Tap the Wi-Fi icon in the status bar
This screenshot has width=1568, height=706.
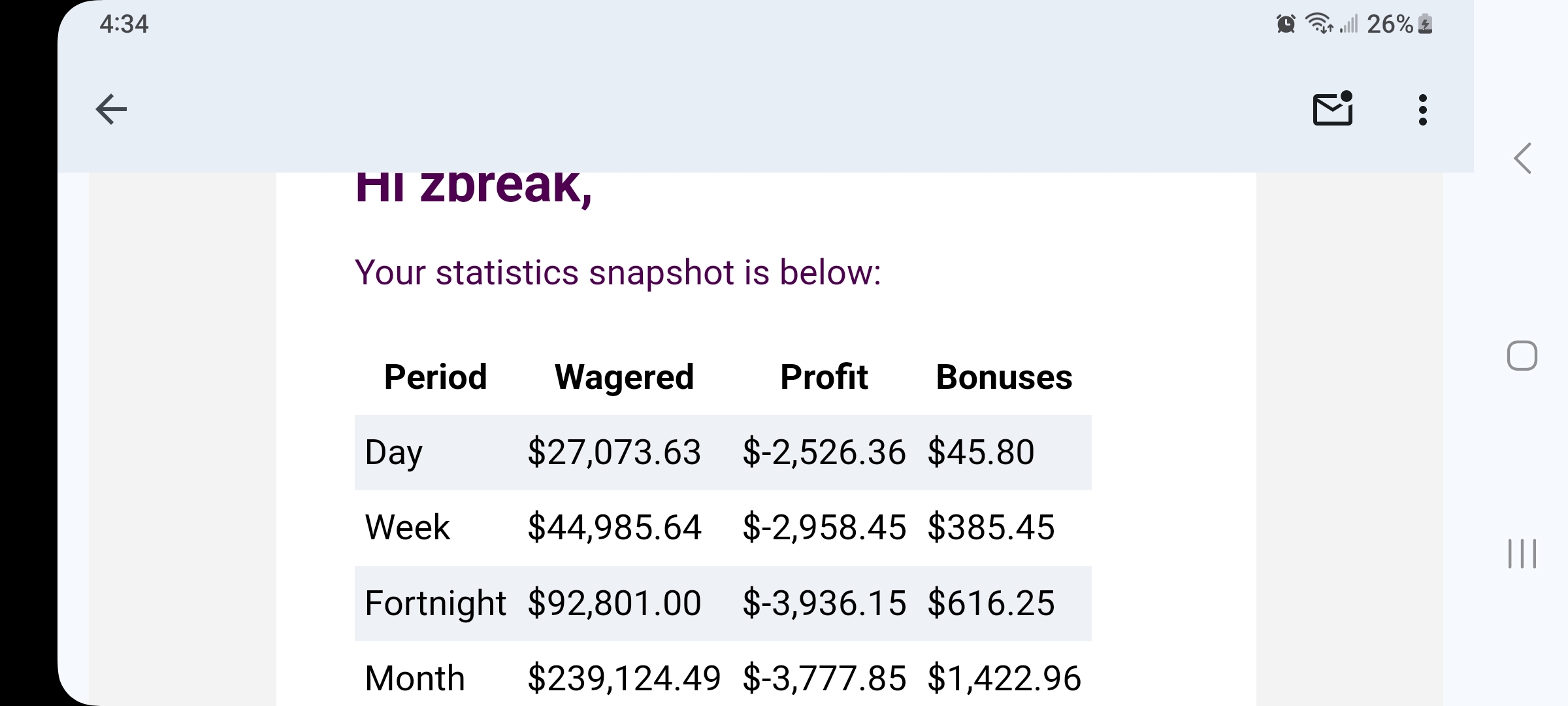pos(1318,24)
